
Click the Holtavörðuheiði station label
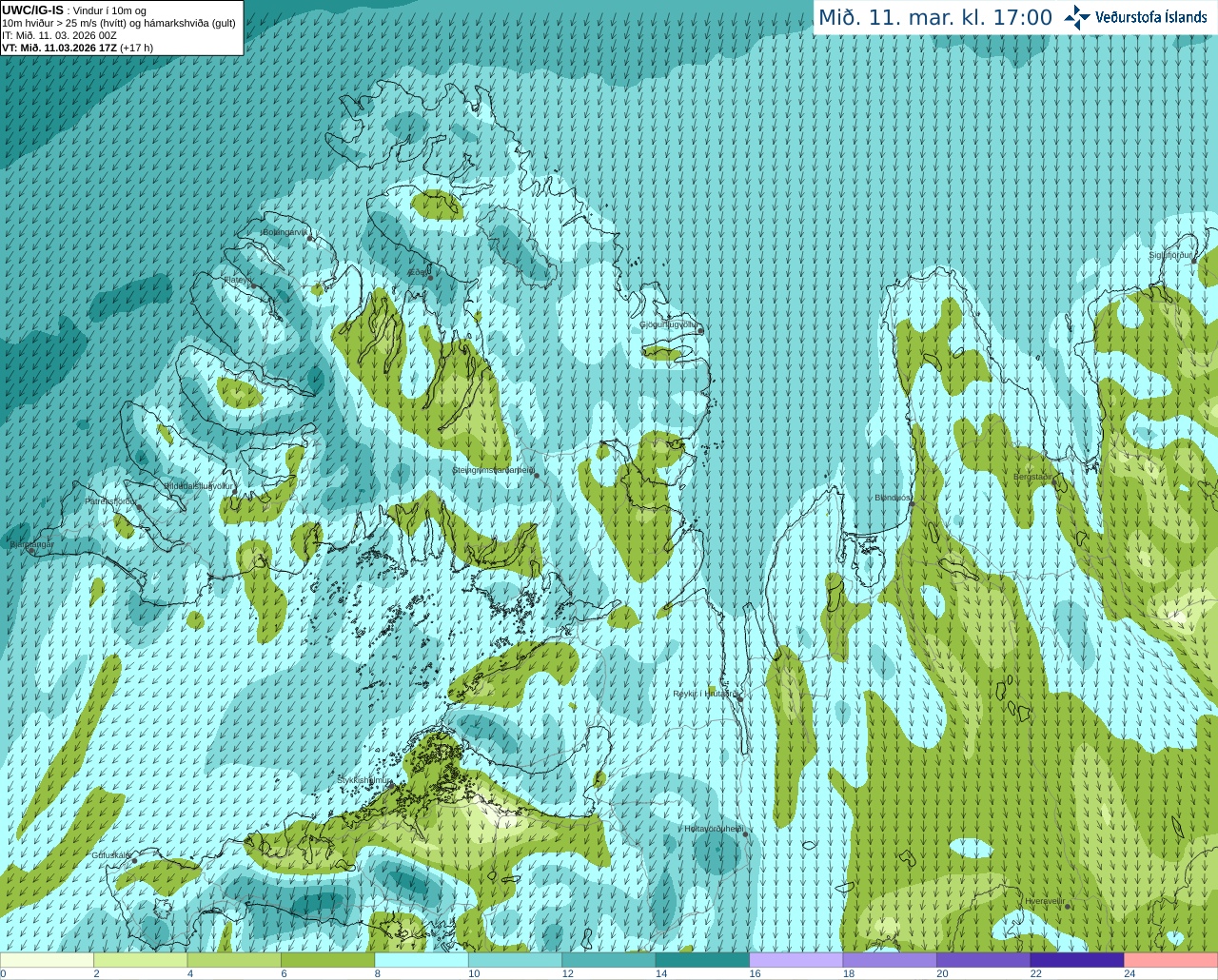point(714,829)
